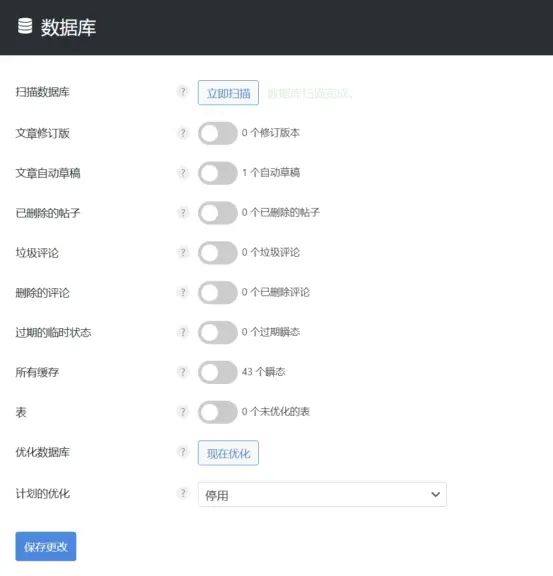The image size is (553, 576).
Task: Click the 优化数据库 label
Action: click(x=43, y=452)
